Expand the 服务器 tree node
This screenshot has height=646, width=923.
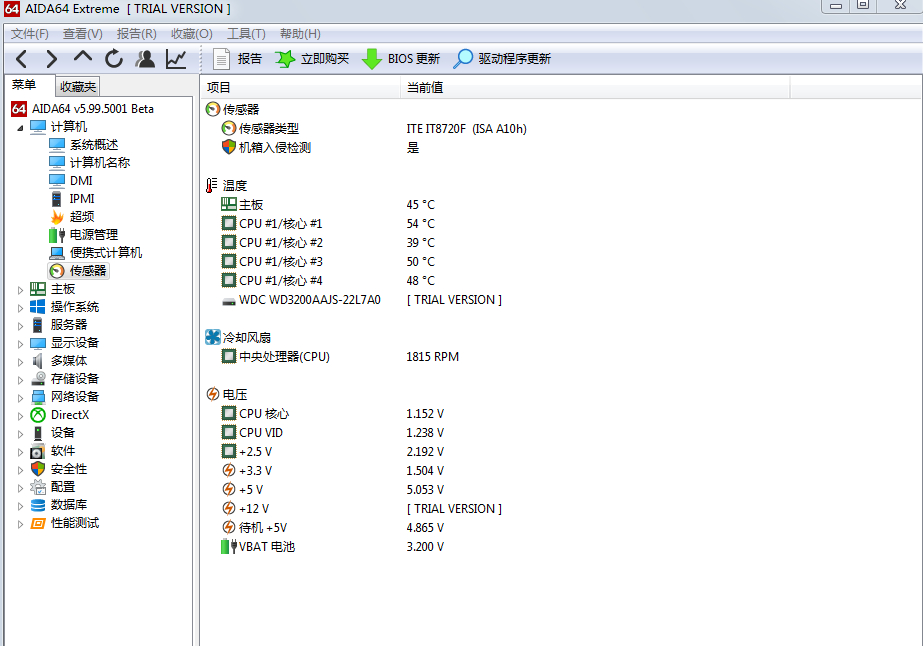20,326
